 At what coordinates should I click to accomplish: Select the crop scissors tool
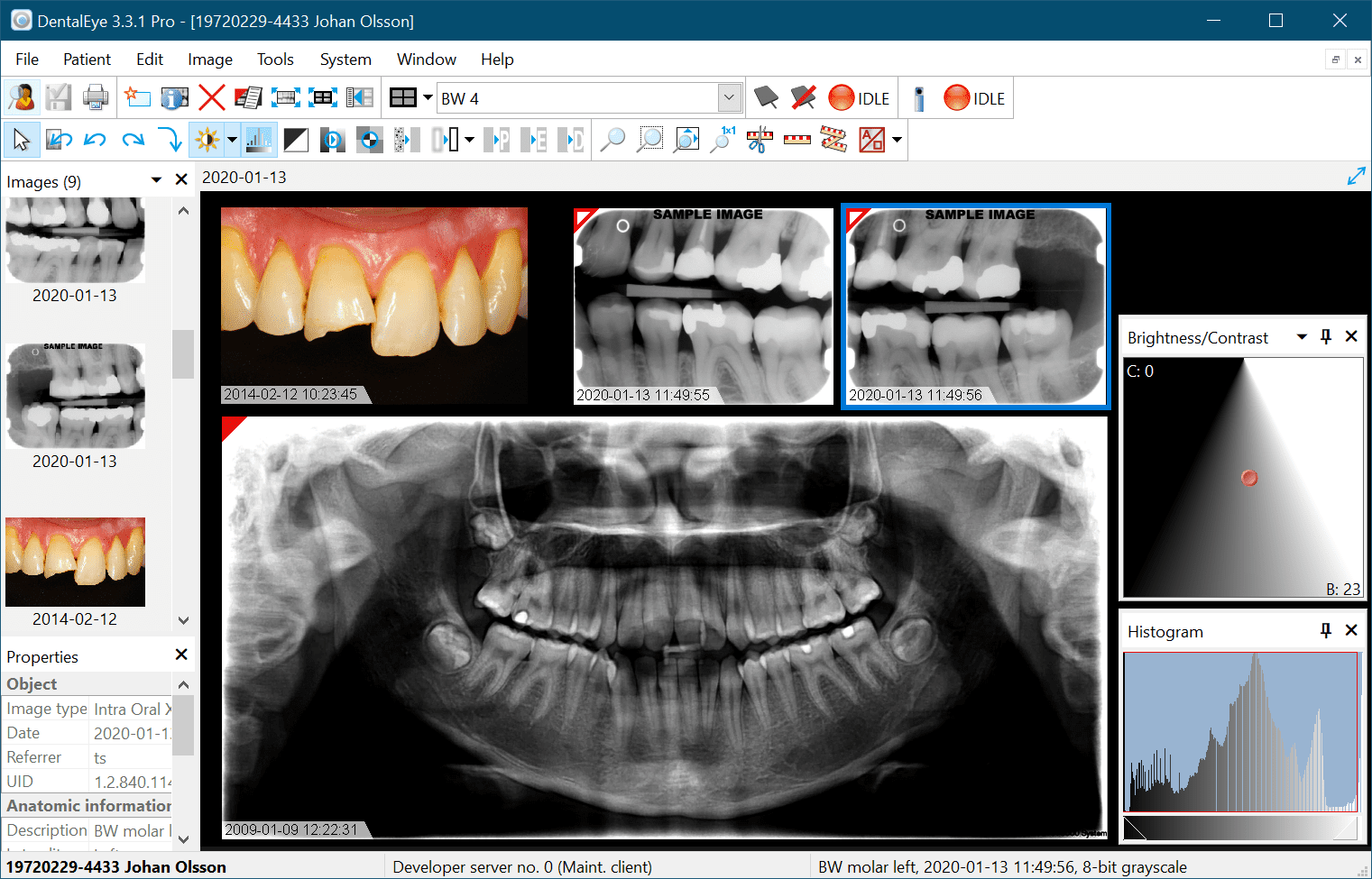pos(759,140)
